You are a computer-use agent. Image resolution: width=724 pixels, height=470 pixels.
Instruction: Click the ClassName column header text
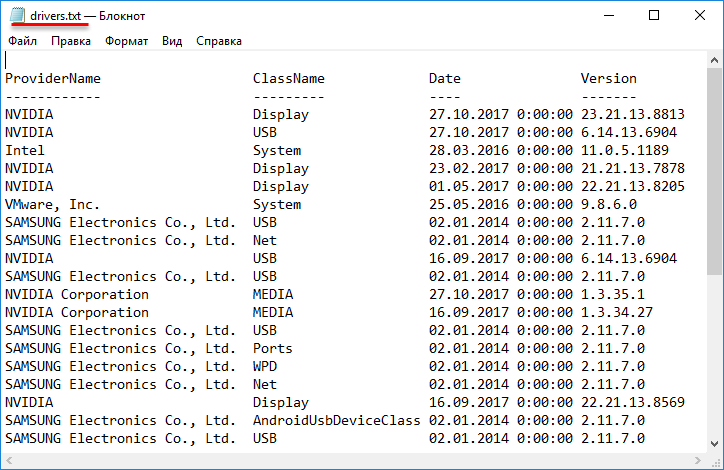point(289,78)
